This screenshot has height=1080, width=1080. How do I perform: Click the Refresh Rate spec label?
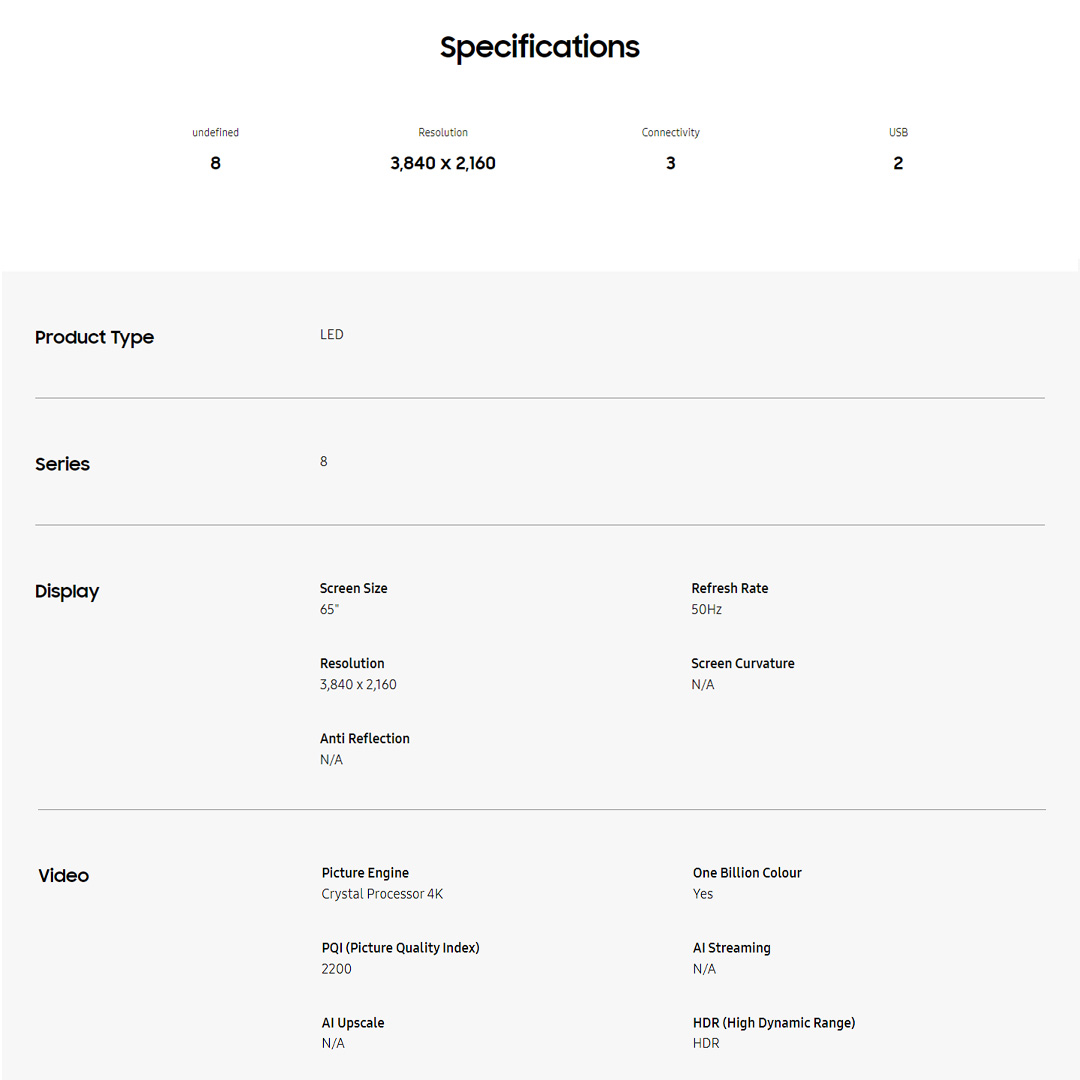pos(729,588)
